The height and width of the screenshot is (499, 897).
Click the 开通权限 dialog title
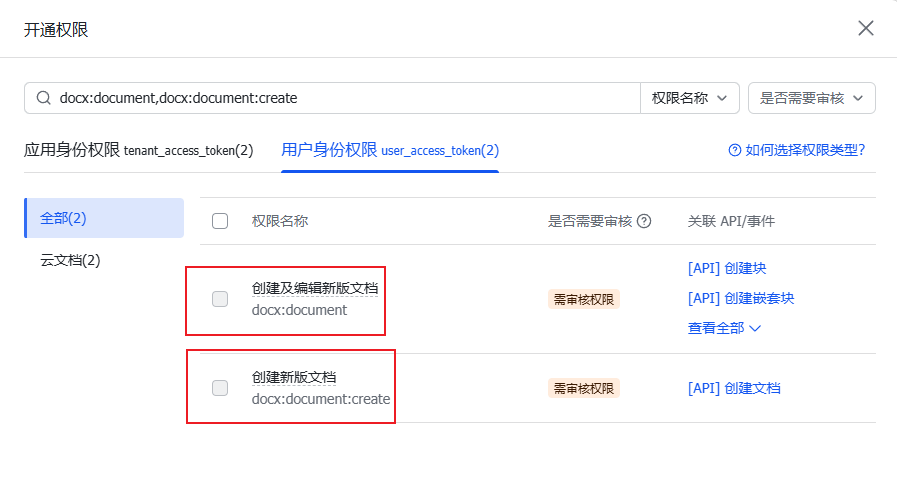click(x=56, y=29)
